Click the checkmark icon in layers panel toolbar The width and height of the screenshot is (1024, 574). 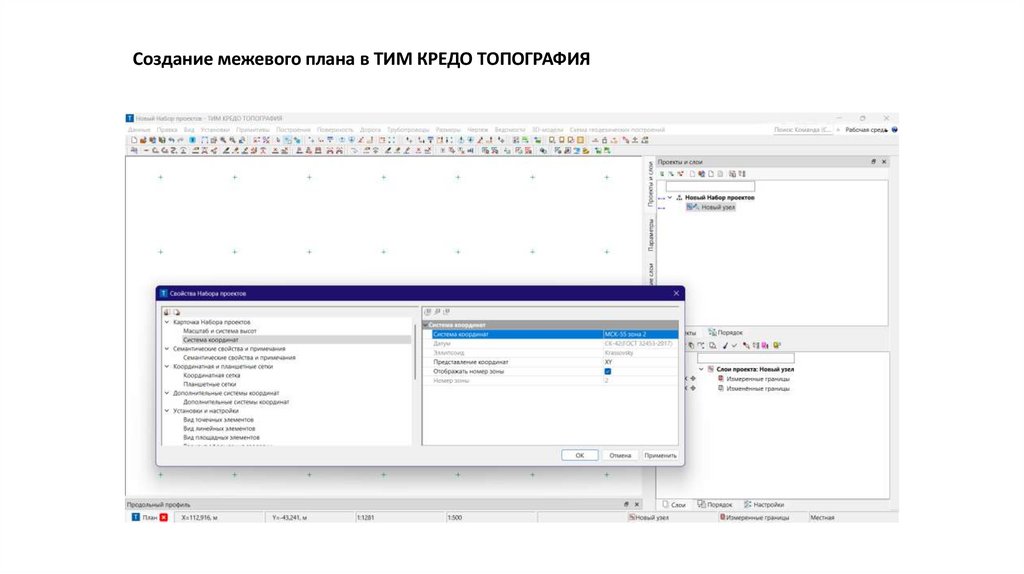pos(734,345)
